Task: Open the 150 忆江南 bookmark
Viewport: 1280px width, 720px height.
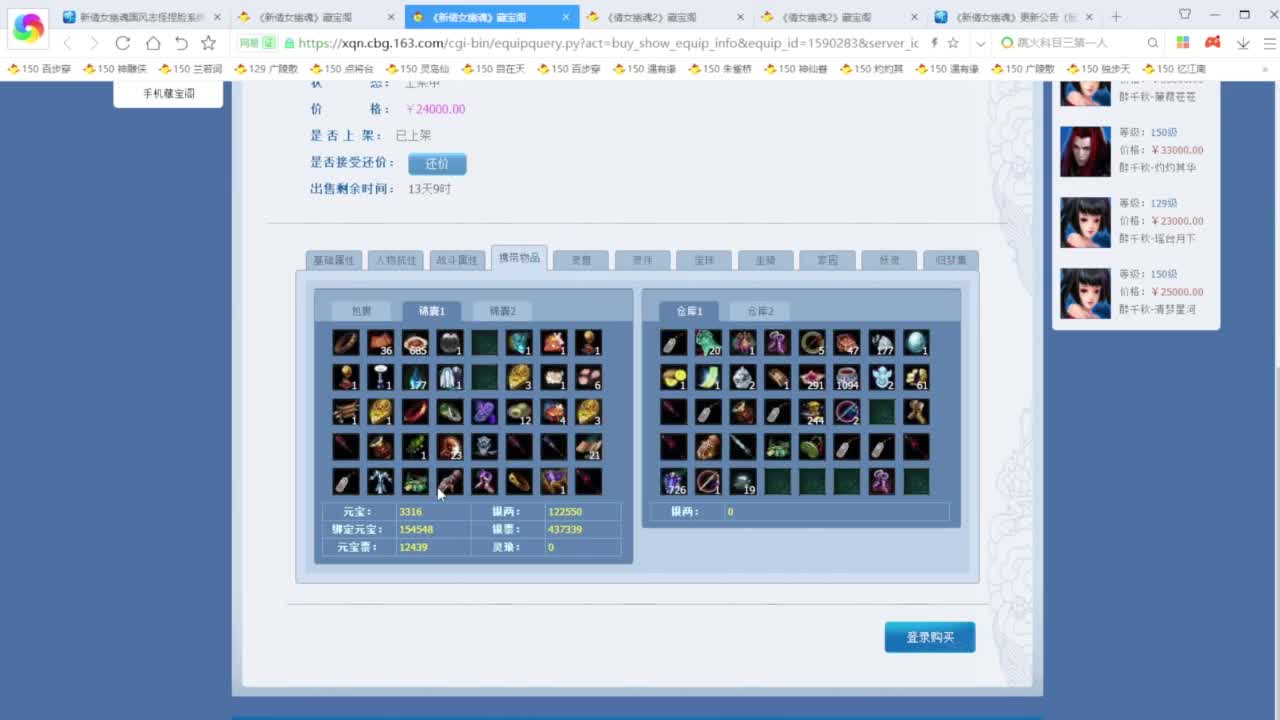Action: click(1174, 68)
